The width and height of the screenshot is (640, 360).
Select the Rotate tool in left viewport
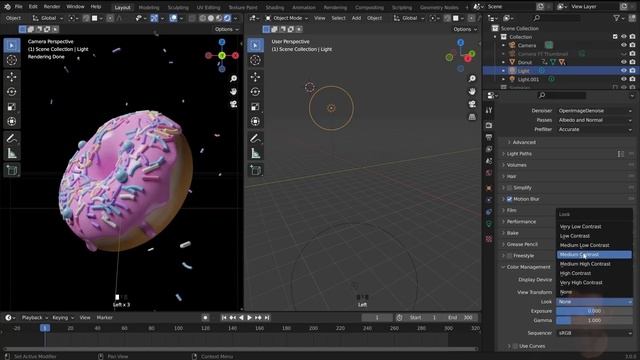coord(11,92)
